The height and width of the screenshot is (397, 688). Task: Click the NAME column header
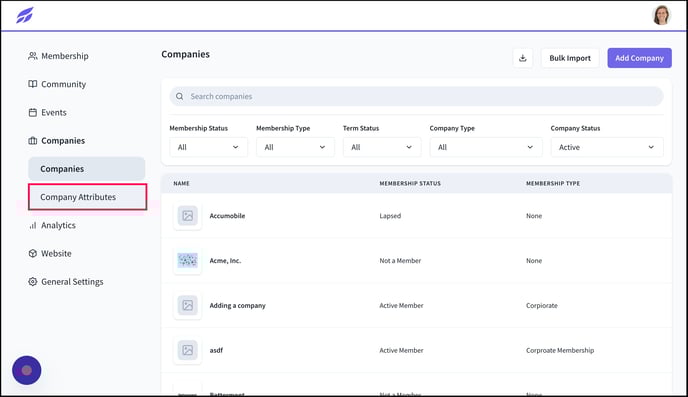181,183
